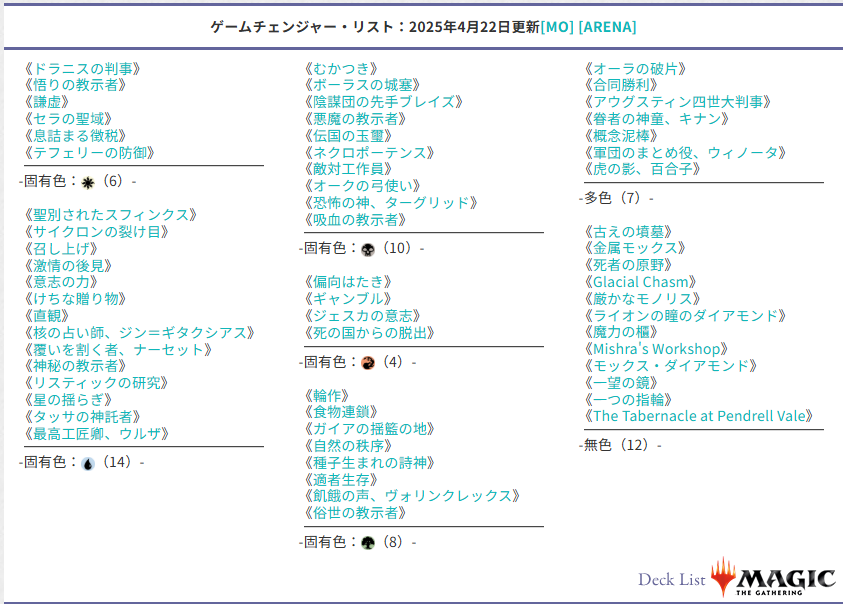843x604 pixels.
Task: Open card link オーラの破片
Action: pyautogui.click(x=635, y=69)
